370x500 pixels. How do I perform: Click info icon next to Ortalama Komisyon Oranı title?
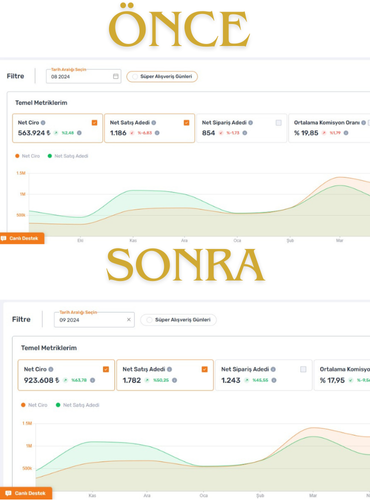pyautogui.click(x=363, y=123)
